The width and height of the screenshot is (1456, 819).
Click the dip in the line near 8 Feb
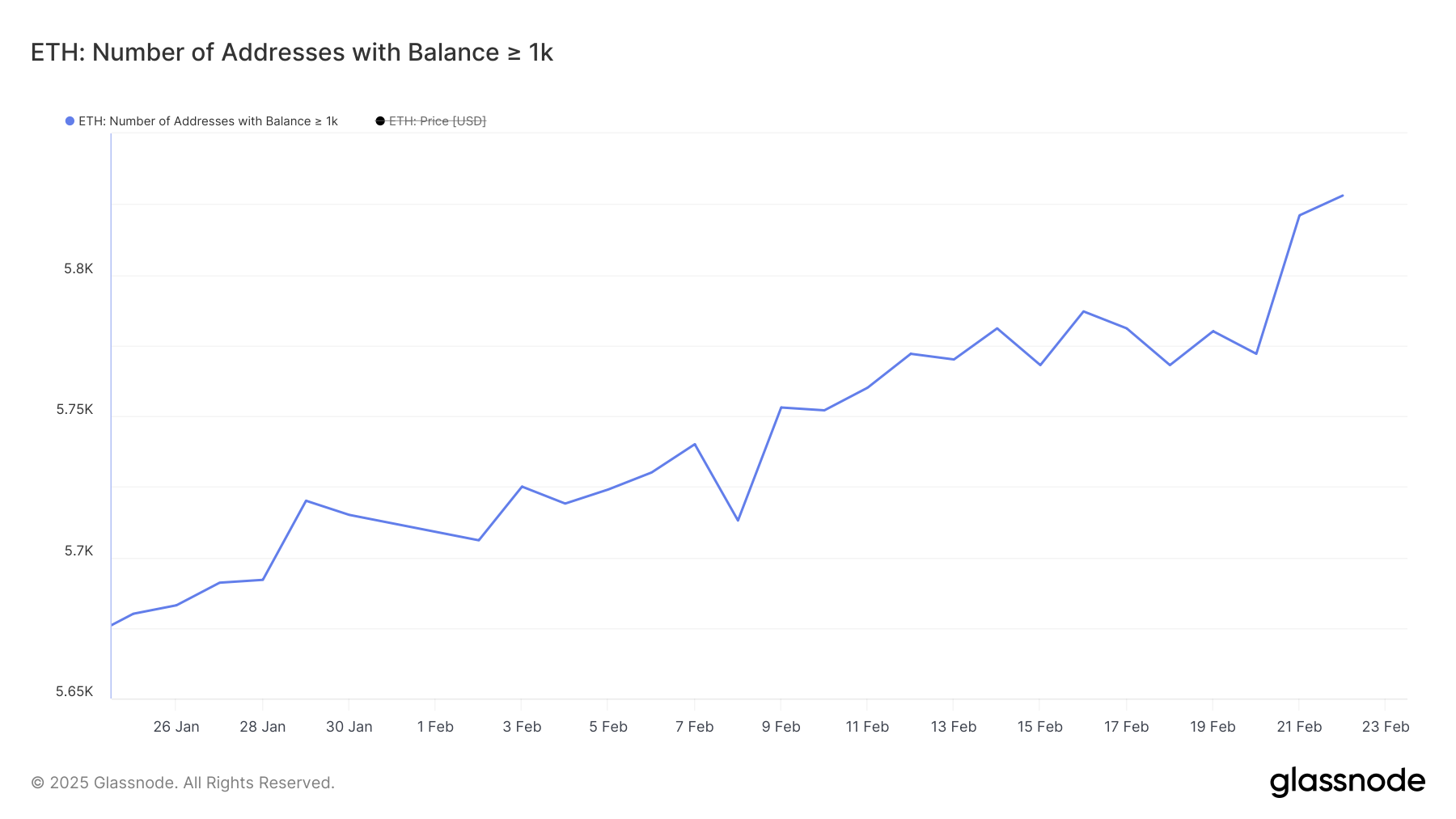pyautogui.click(x=738, y=521)
